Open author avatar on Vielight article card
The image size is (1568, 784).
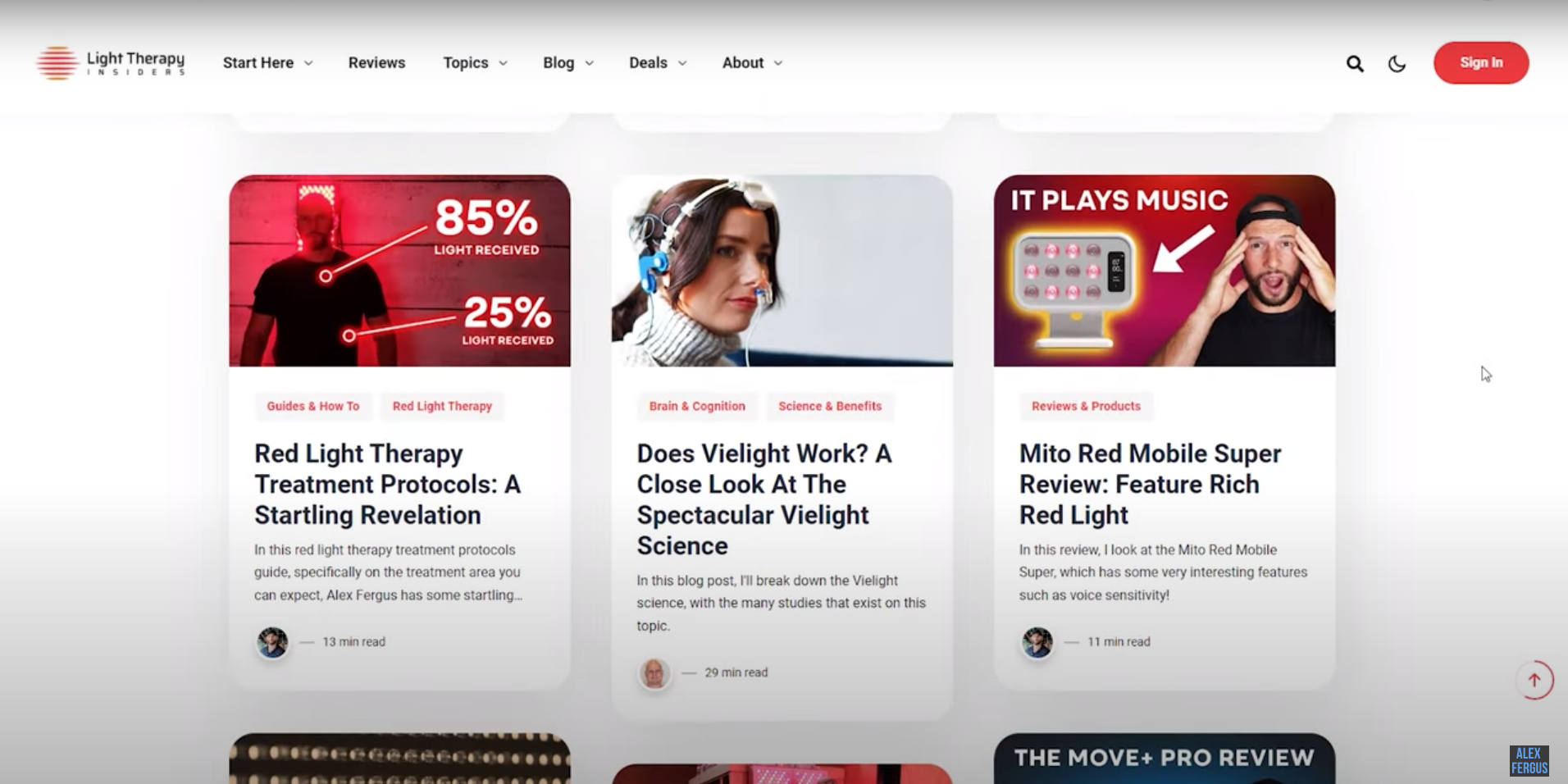pos(654,672)
